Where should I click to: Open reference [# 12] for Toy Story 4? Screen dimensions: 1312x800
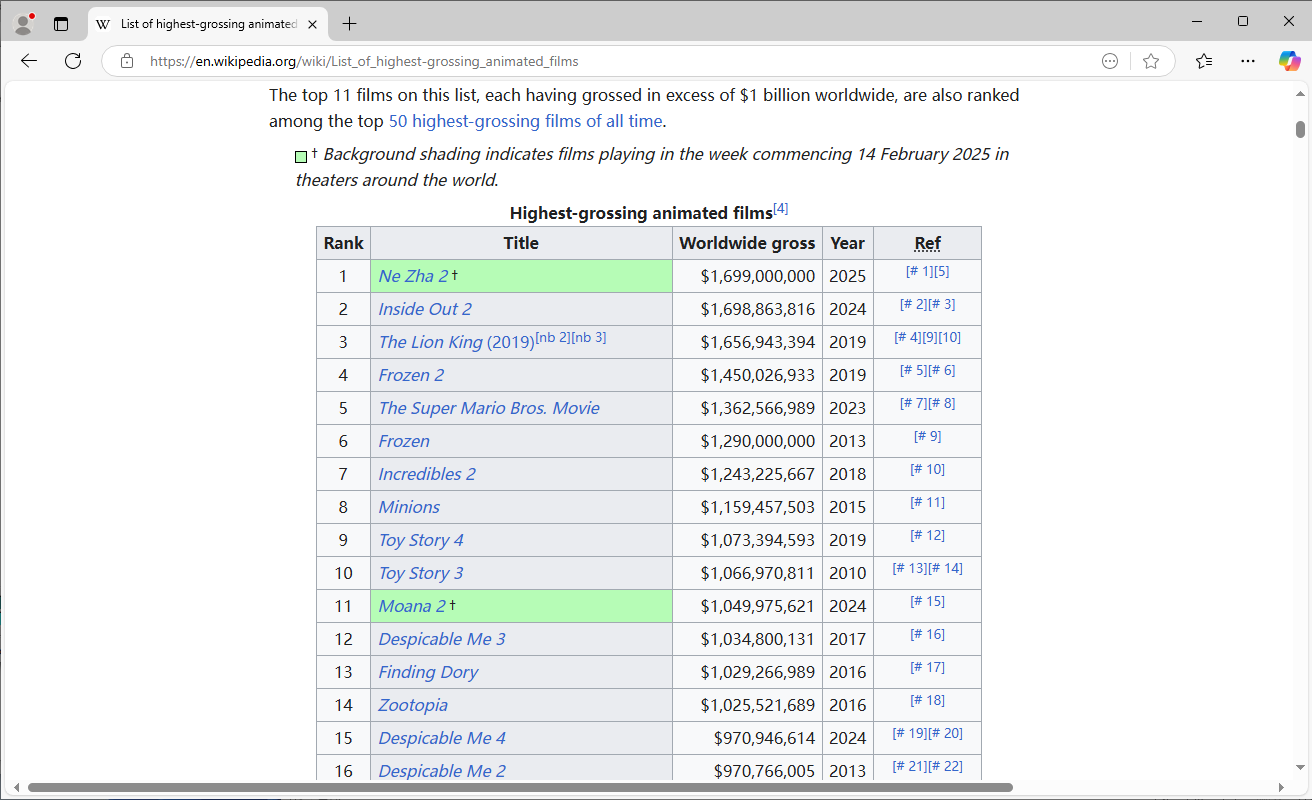point(927,536)
